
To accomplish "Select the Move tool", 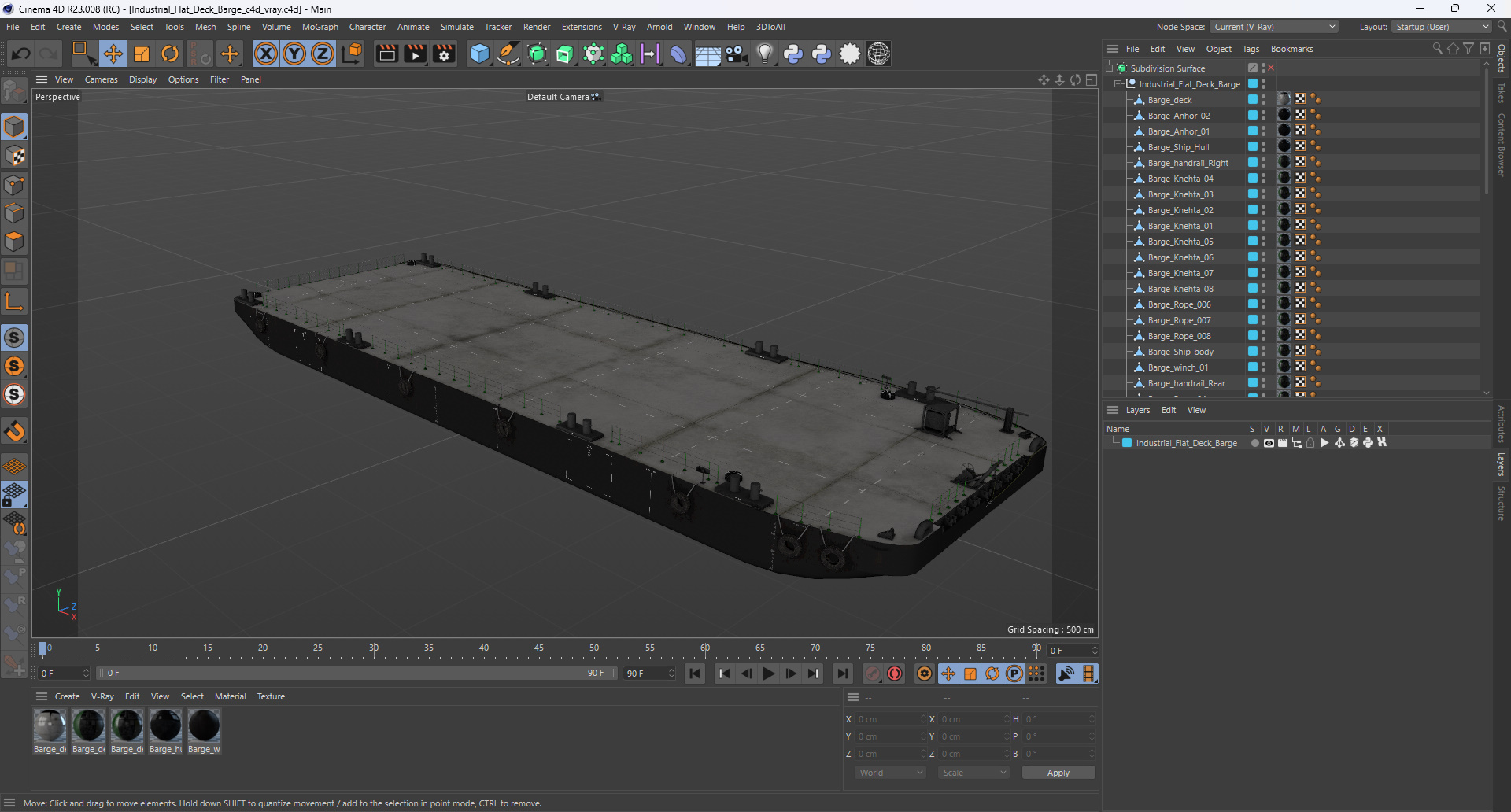I will [113, 54].
